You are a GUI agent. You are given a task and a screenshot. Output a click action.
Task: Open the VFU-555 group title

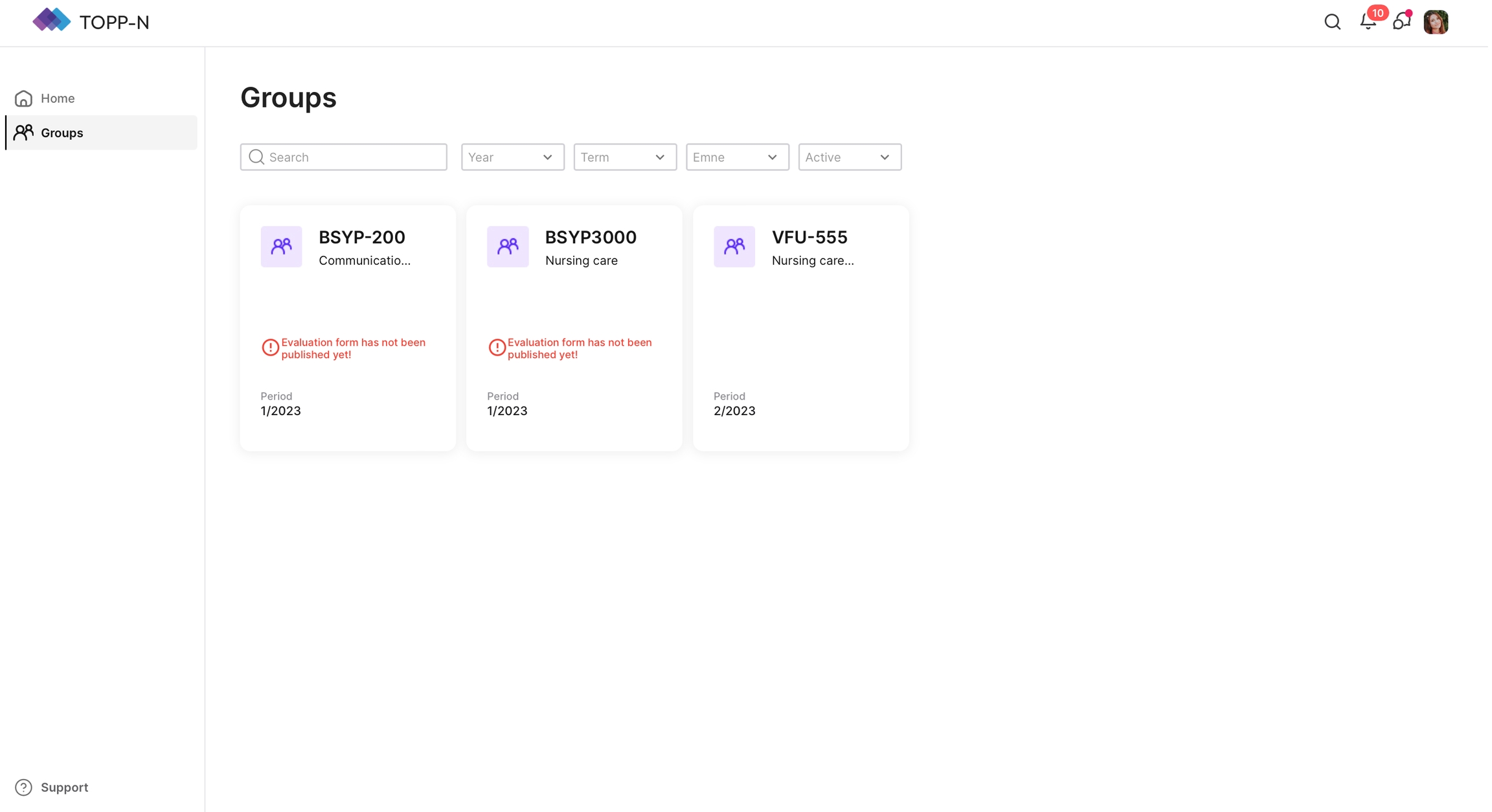point(809,237)
